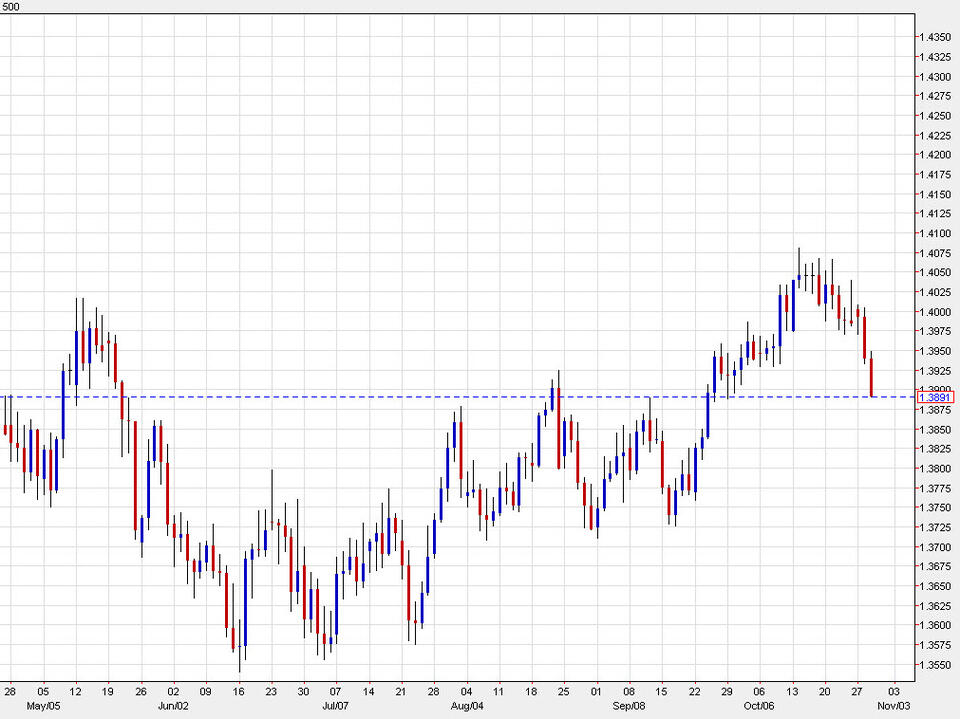The image size is (960, 719).
Task: Click the 1.4350 label atop the price axis
Action: click(935, 35)
